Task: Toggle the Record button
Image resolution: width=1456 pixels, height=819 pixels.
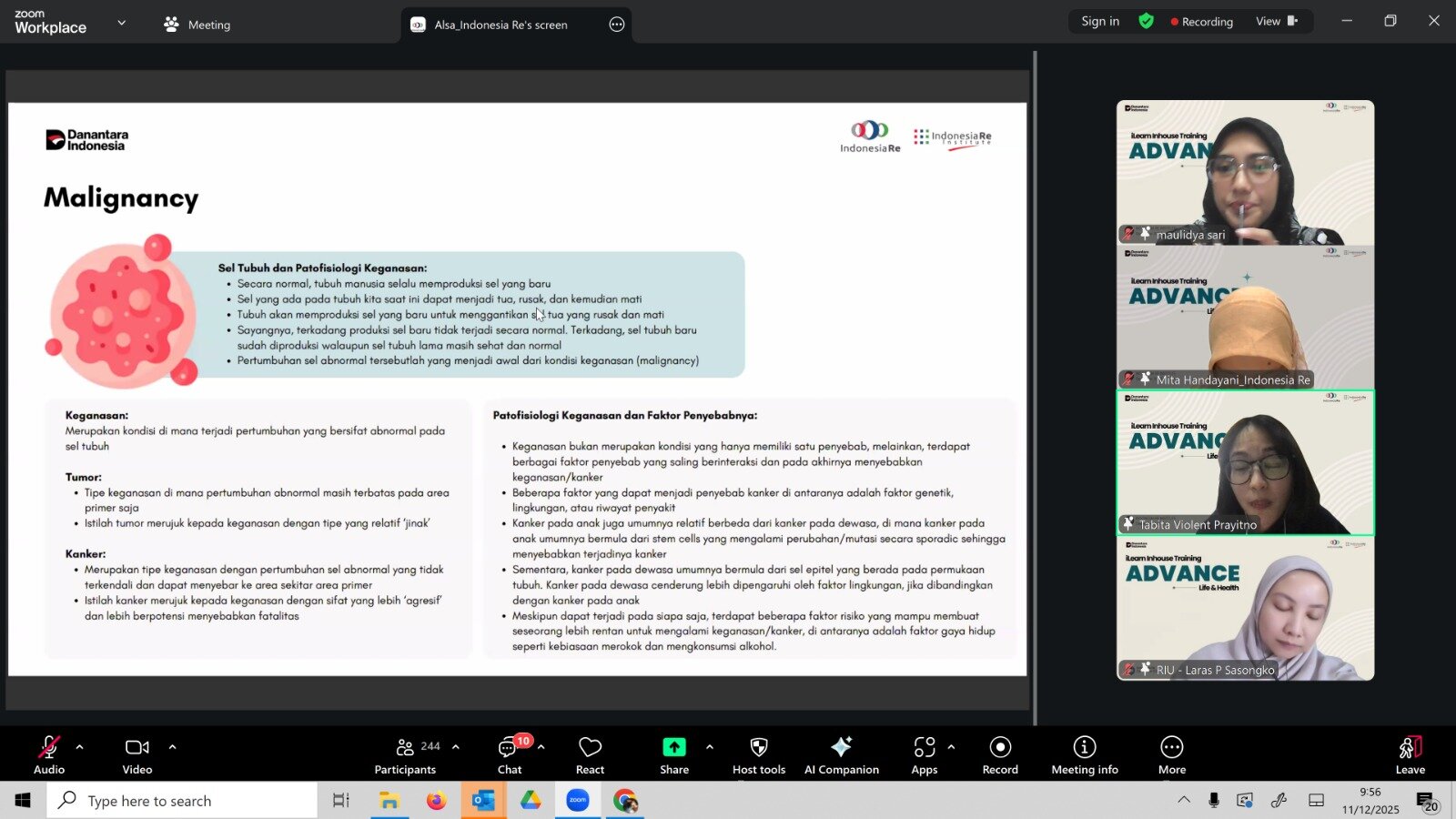Action: [x=1000, y=755]
